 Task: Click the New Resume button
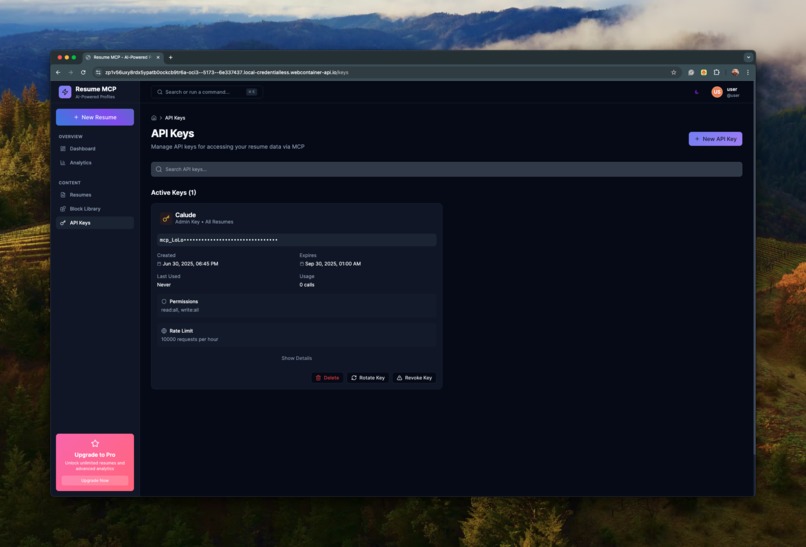point(95,117)
